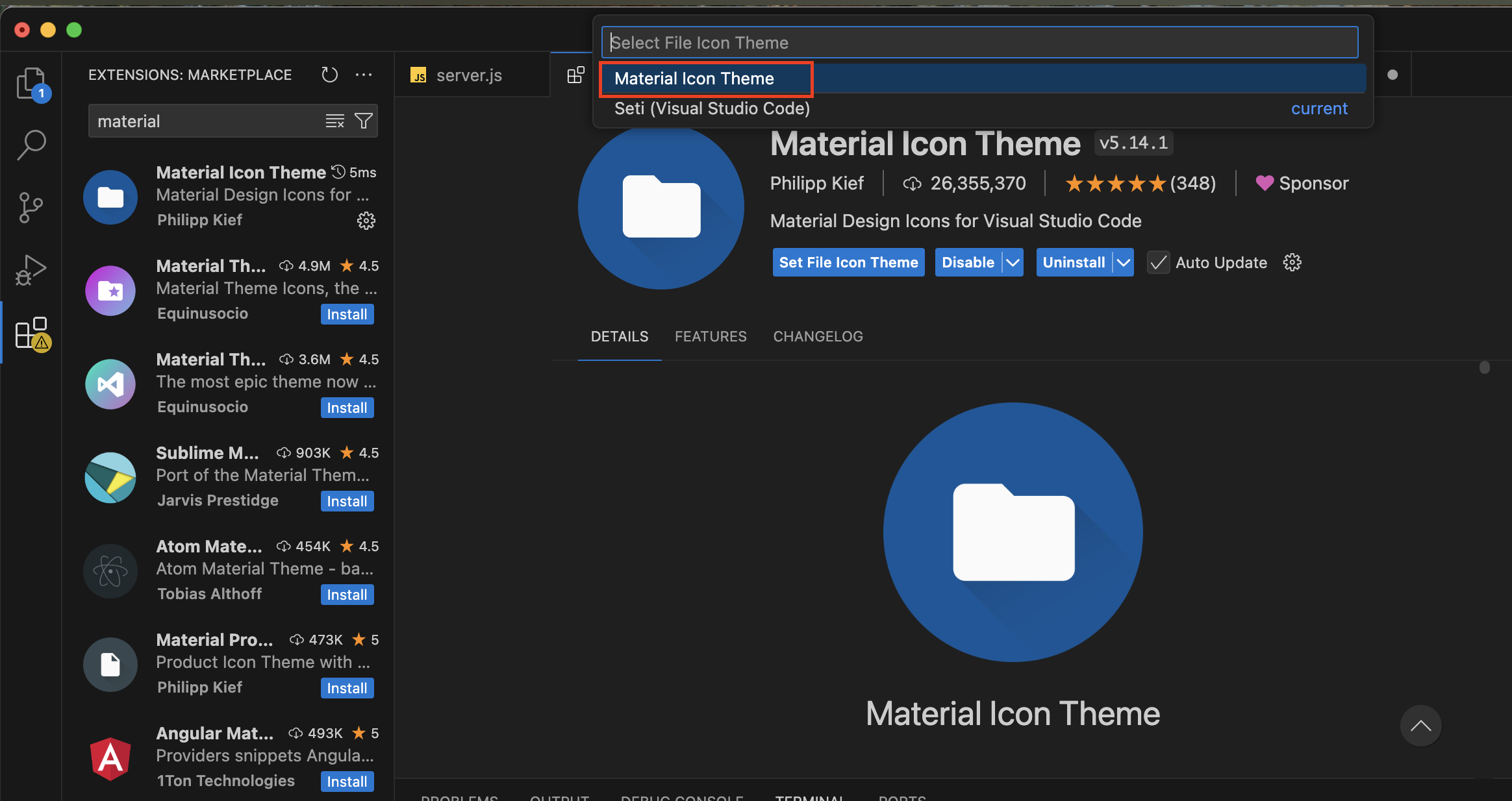
Task: Expand the Uninstall button dropdown arrow
Action: [x=1123, y=262]
